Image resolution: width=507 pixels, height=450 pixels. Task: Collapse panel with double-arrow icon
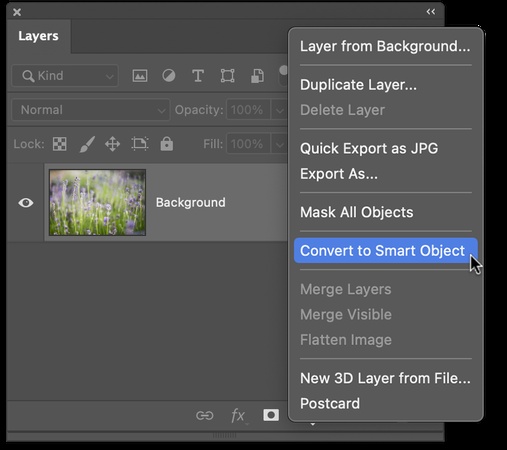click(x=431, y=12)
